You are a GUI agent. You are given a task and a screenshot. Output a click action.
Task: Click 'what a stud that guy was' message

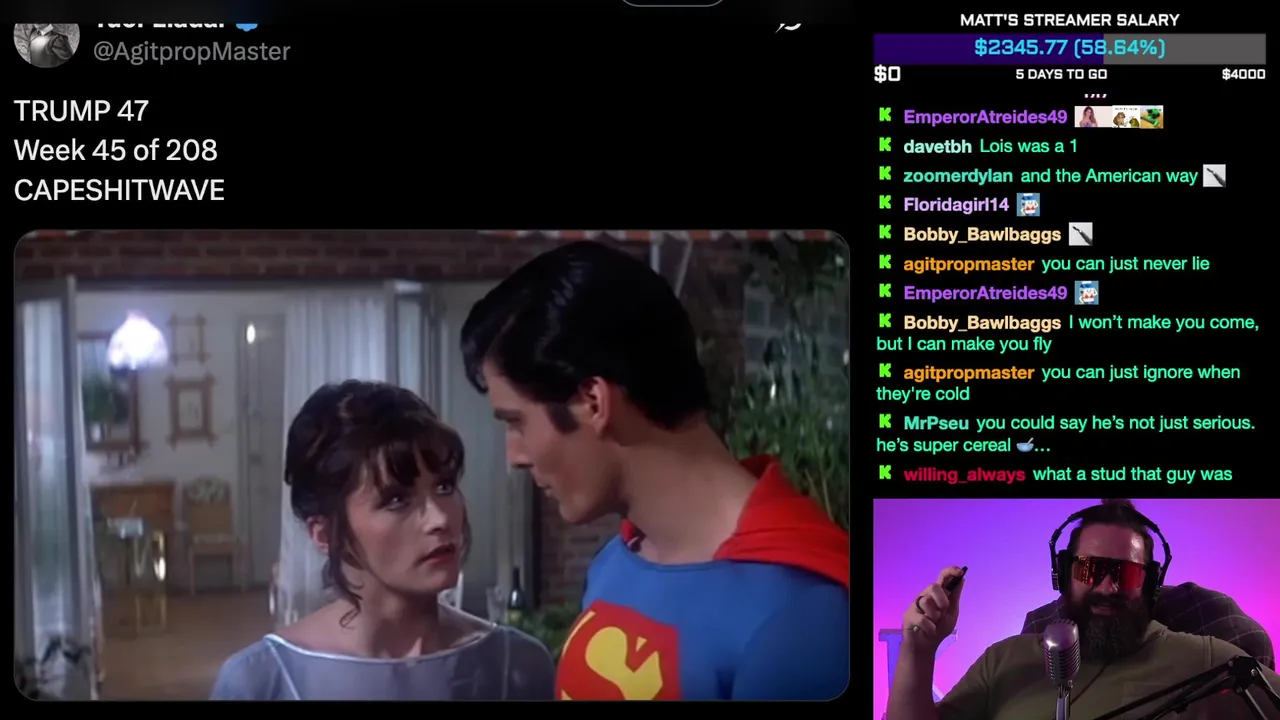[1132, 475]
